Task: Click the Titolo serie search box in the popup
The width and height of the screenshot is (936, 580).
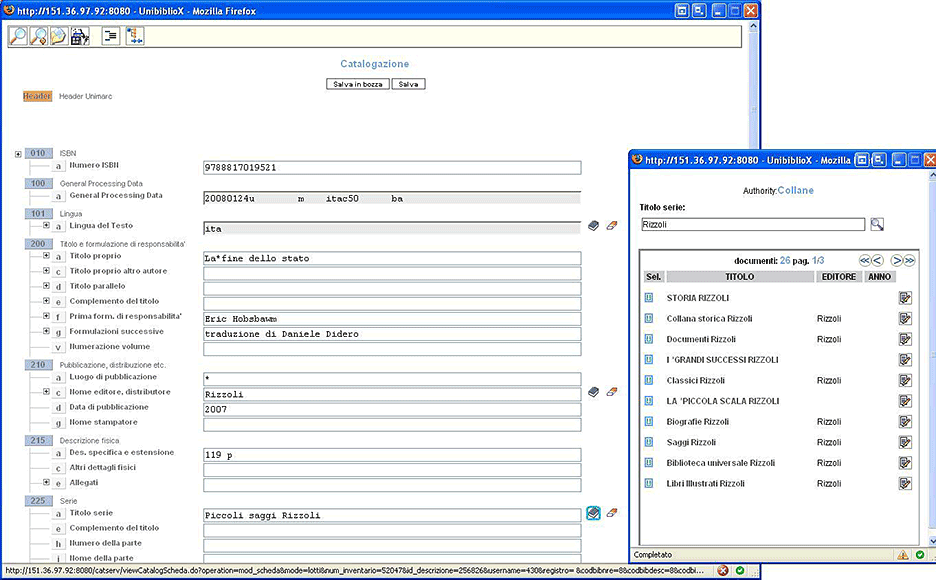Action: tap(753, 224)
